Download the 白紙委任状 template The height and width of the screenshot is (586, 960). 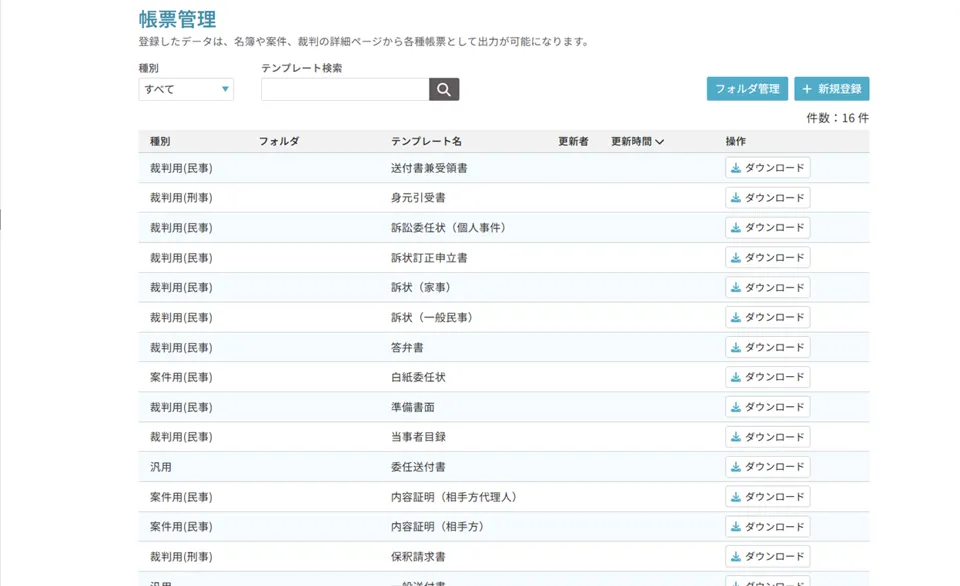coord(768,377)
